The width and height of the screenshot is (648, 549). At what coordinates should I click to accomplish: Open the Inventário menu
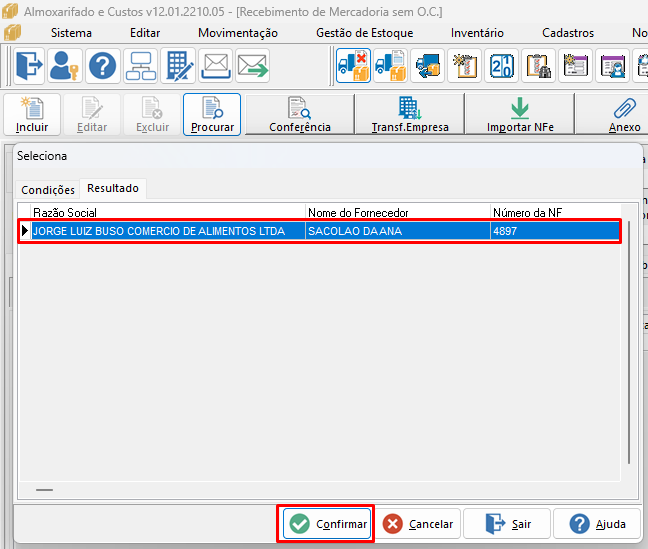click(x=477, y=33)
